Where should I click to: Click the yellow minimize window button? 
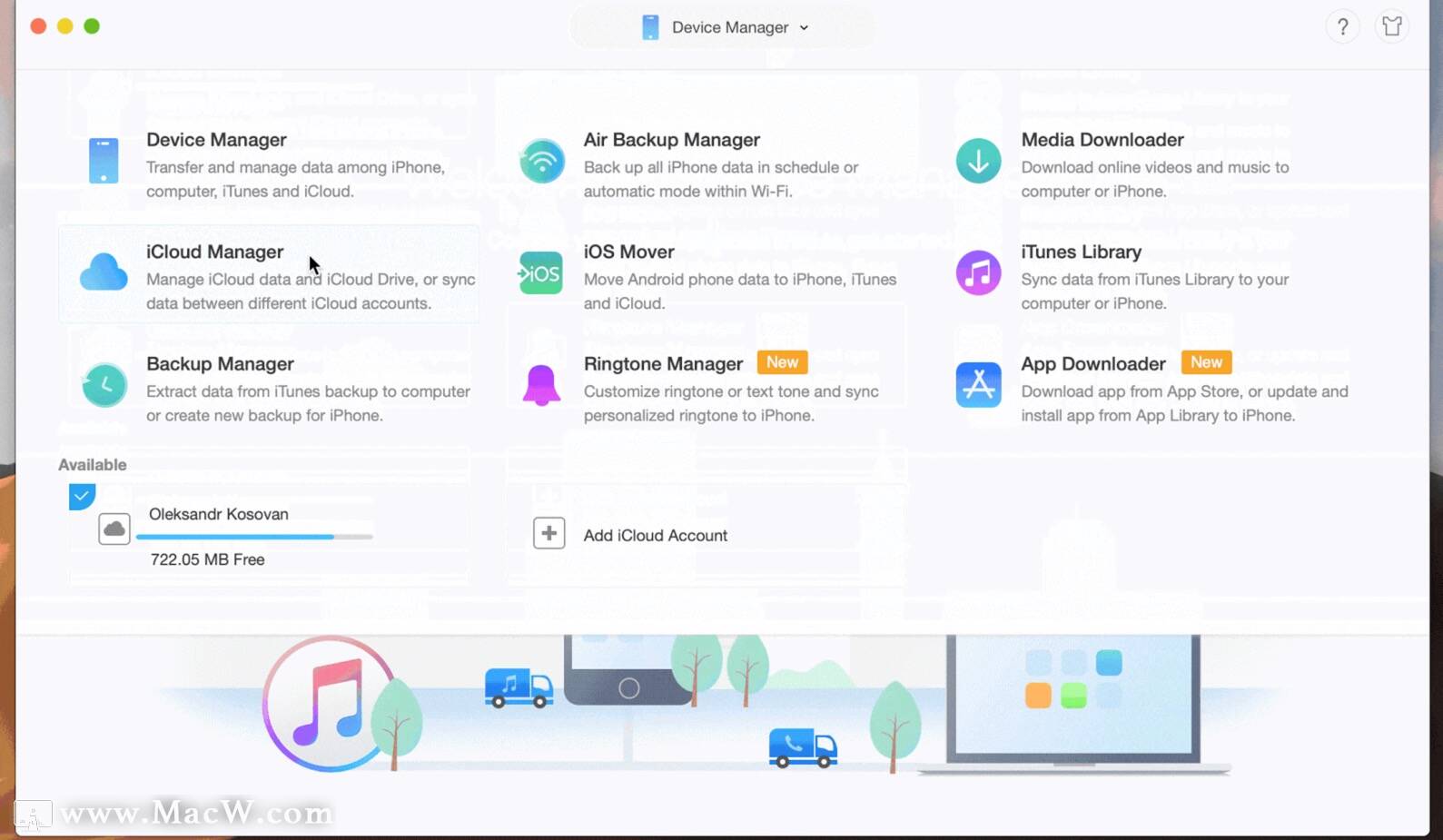tap(64, 26)
